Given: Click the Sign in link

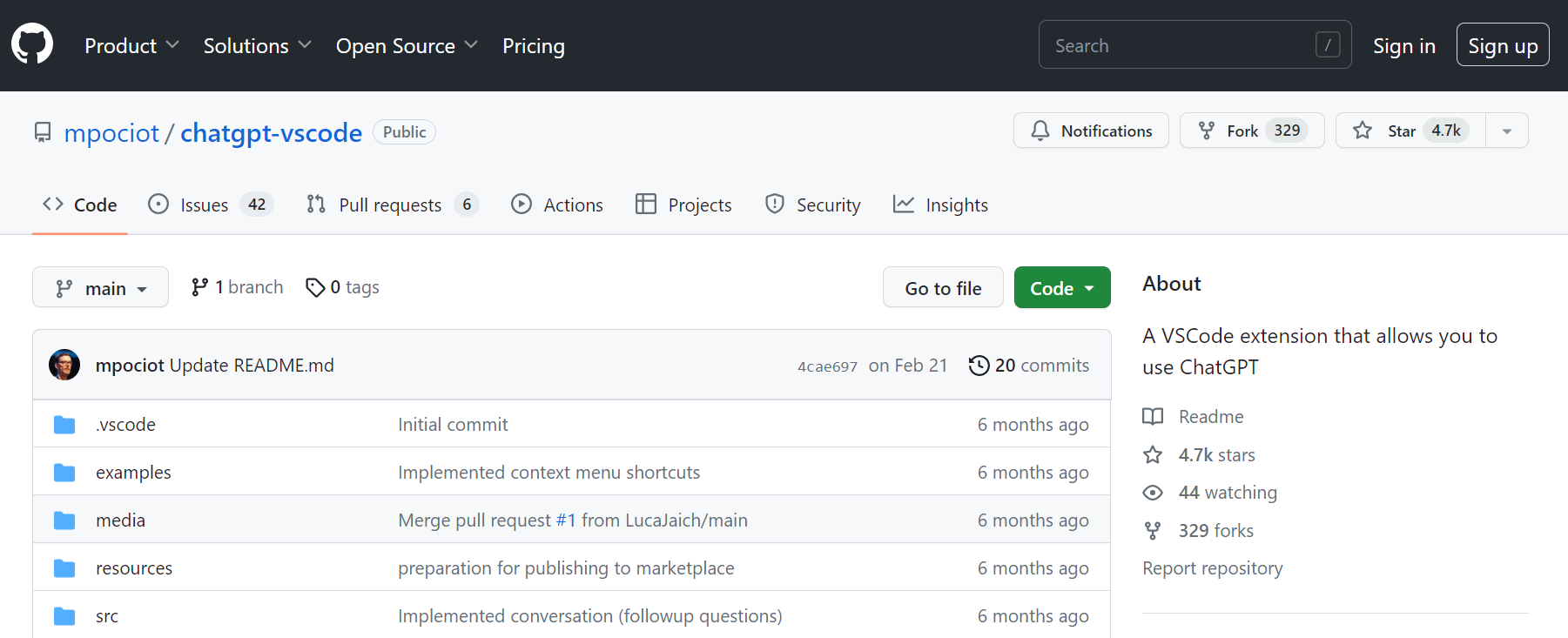Looking at the screenshot, I should coord(1404,45).
